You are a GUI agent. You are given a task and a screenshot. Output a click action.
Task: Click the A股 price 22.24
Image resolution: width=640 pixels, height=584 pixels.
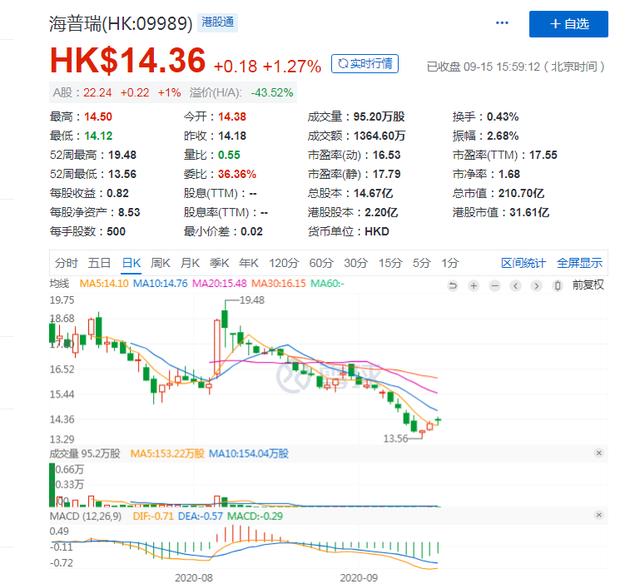(x=98, y=93)
